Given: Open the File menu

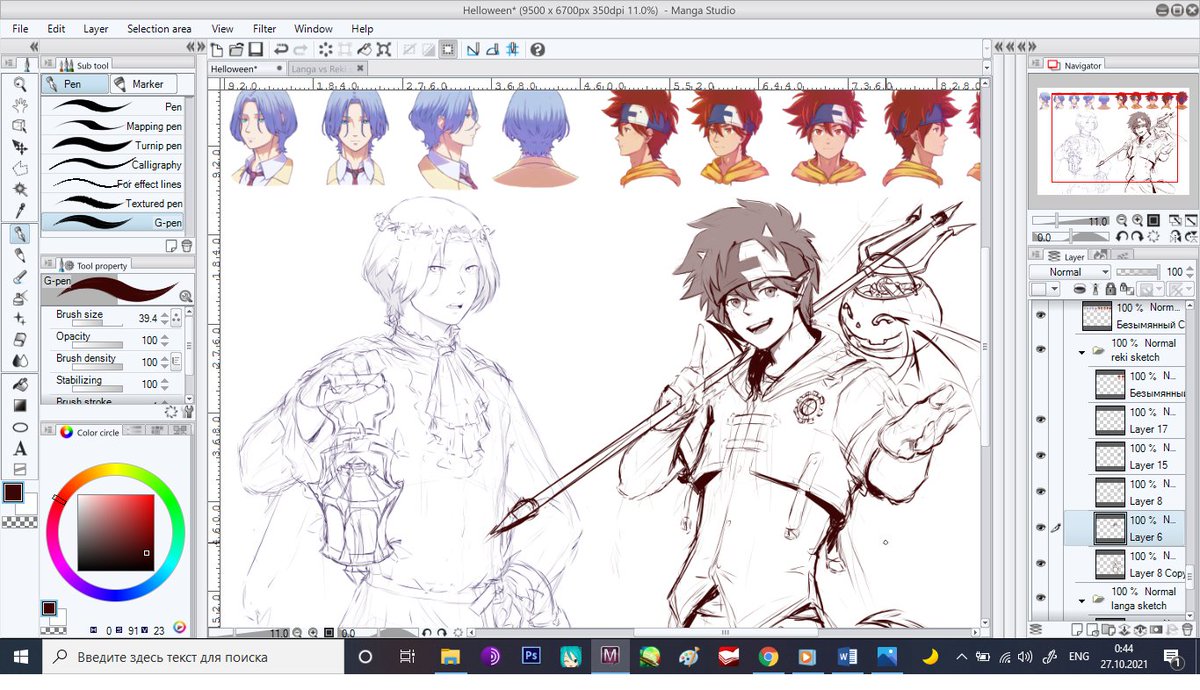Looking at the screenshot, I should click(x=20, y=29).
